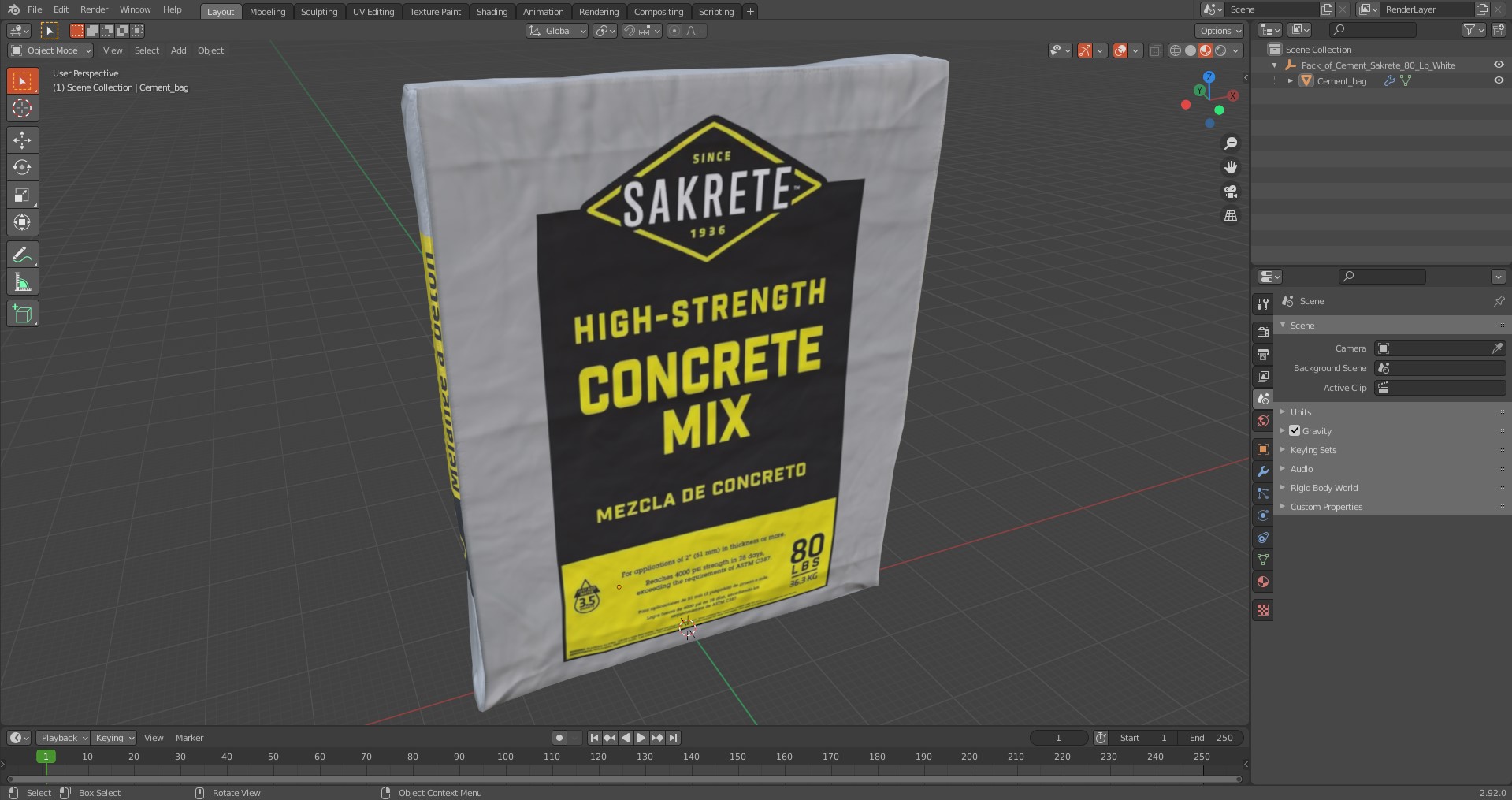This screenshot has width=1512, height=800.
Task: Enable solid viewport shading
Action: point(1191,50)
